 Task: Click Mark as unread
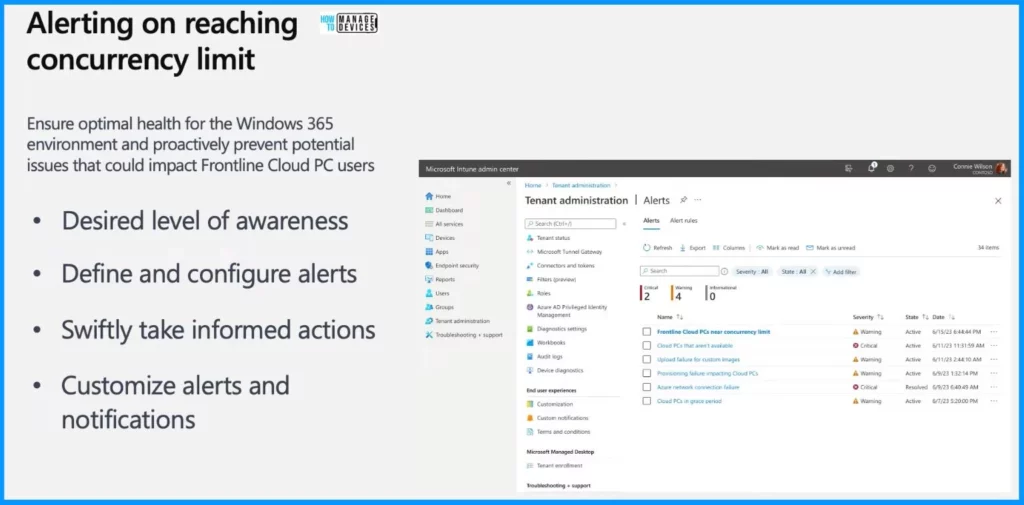tap(831, 248)
